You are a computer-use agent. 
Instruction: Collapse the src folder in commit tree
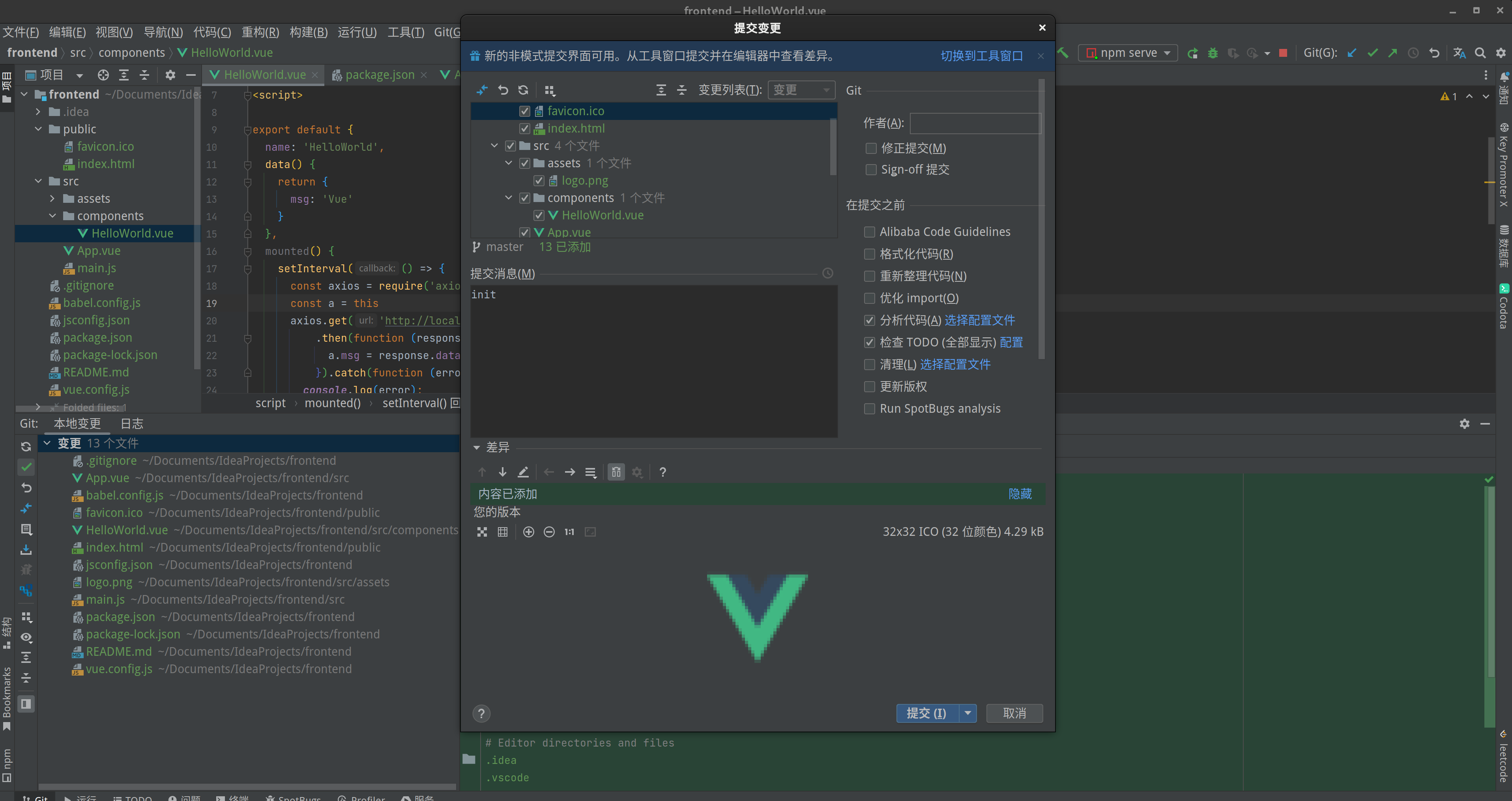(494, 146)
